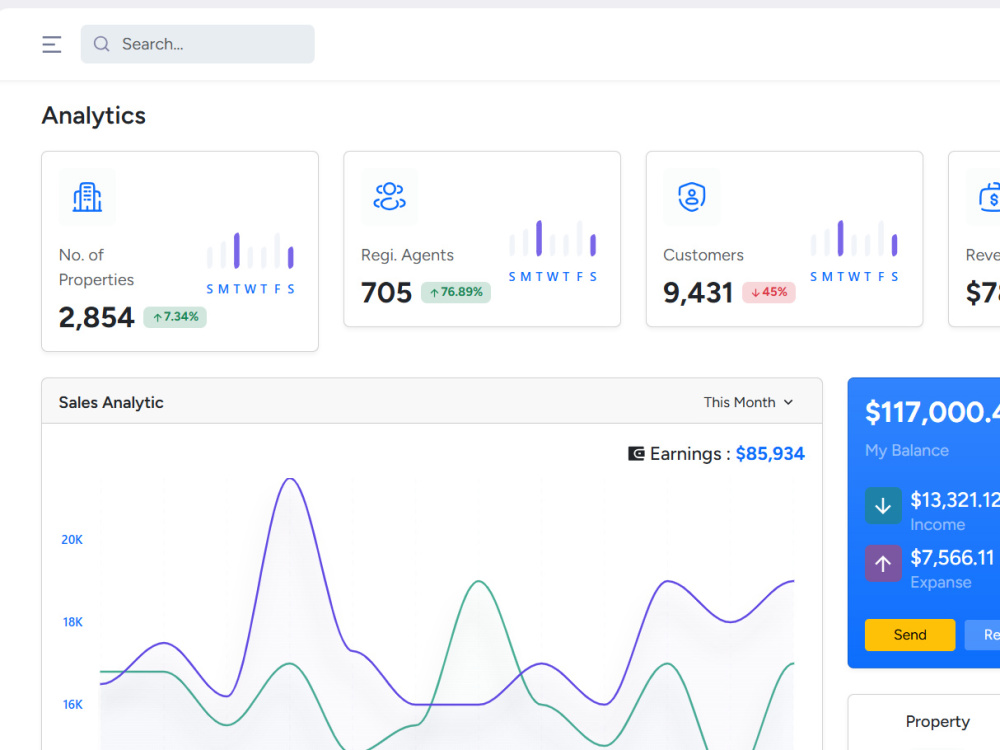The width and height of the screenshot is (1000, 750).
Task: Click the tallest purple peak of sales chart
Action: (x=290, y=480)
